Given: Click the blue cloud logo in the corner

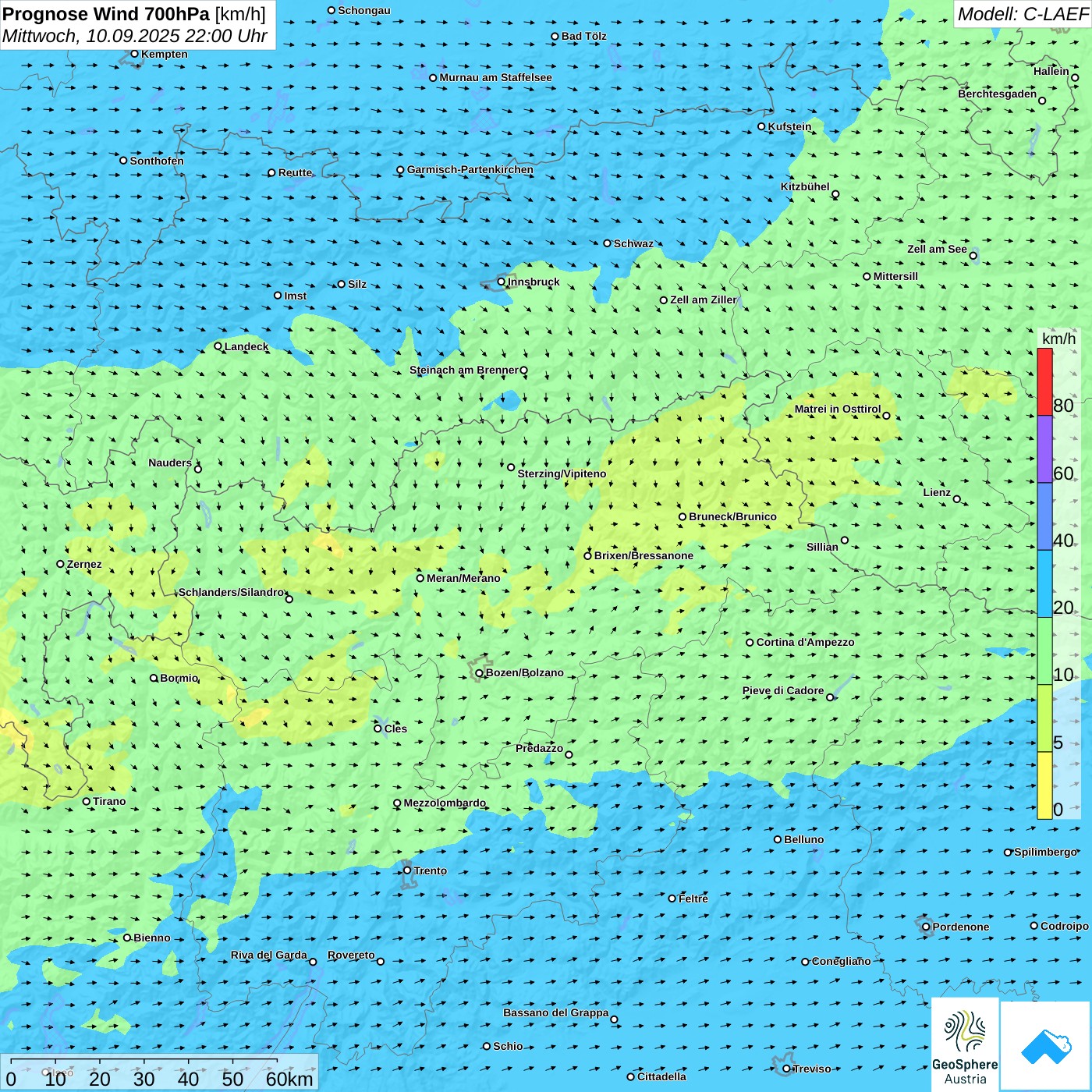Looking at the screenshot, I should [1045, 1046].
